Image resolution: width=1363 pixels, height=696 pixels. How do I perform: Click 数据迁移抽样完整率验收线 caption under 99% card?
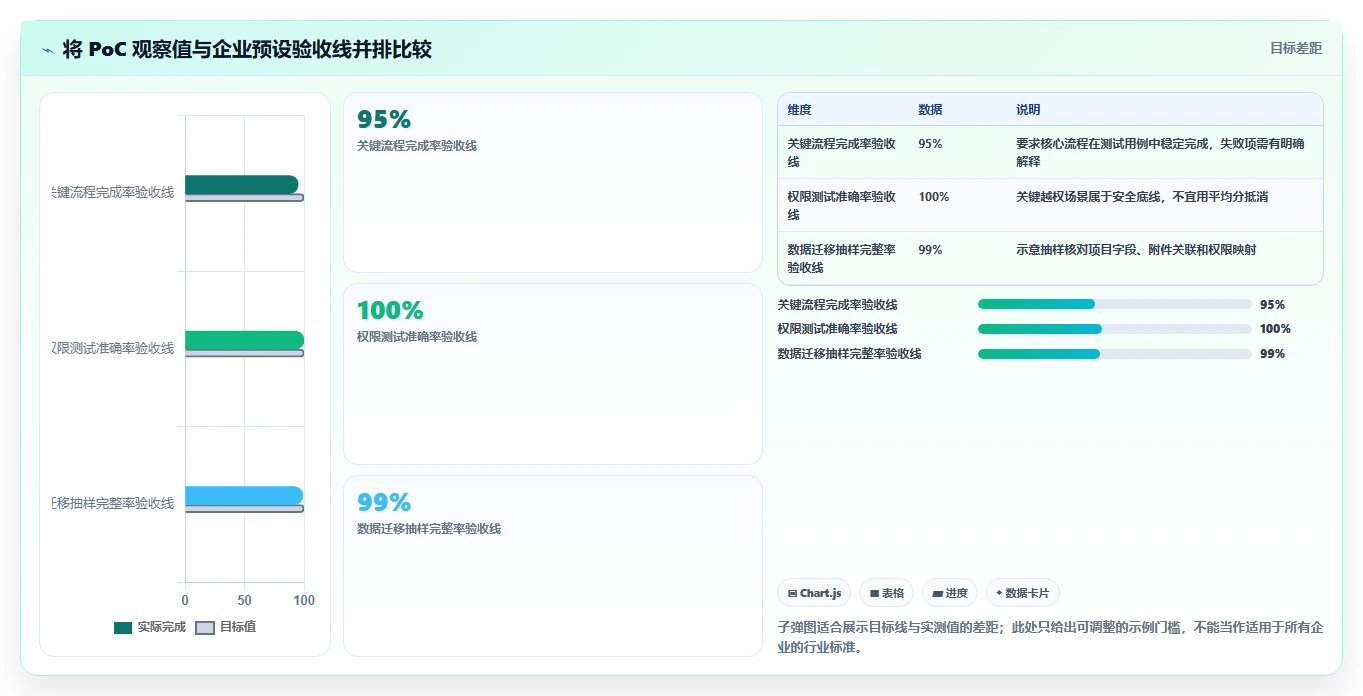pyautogui.click(x=429, y=528)
